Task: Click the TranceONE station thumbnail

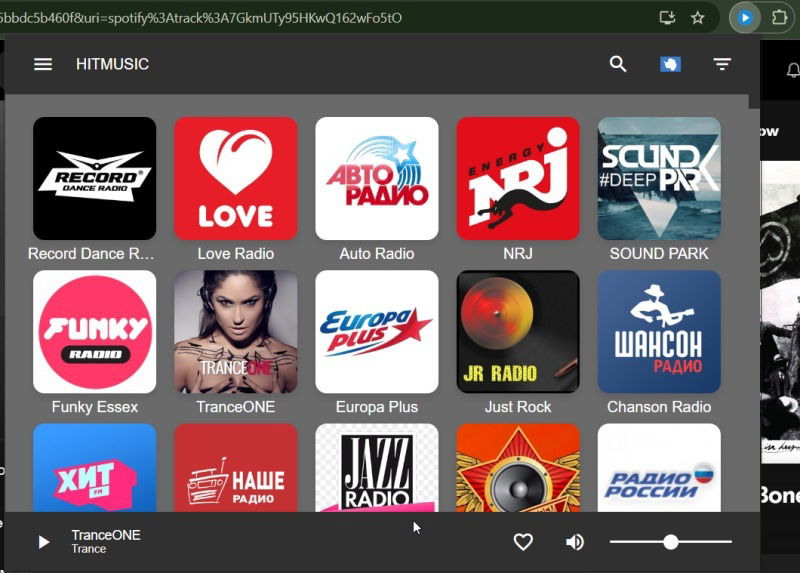Action: pyautogui.click(x=236, y=332)
